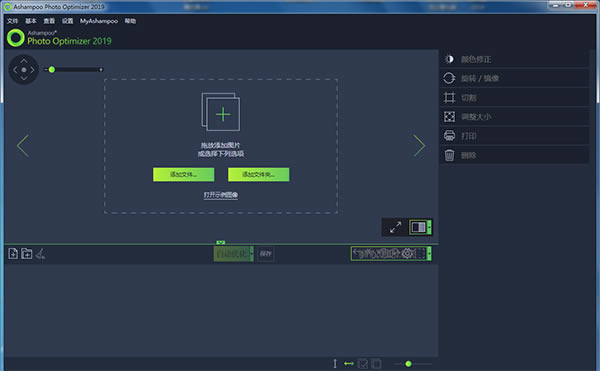Viewport: 600px width, 371px height.
Task: Open the 打开示例图像 sample image link
Action: click(x=221, y=195)
